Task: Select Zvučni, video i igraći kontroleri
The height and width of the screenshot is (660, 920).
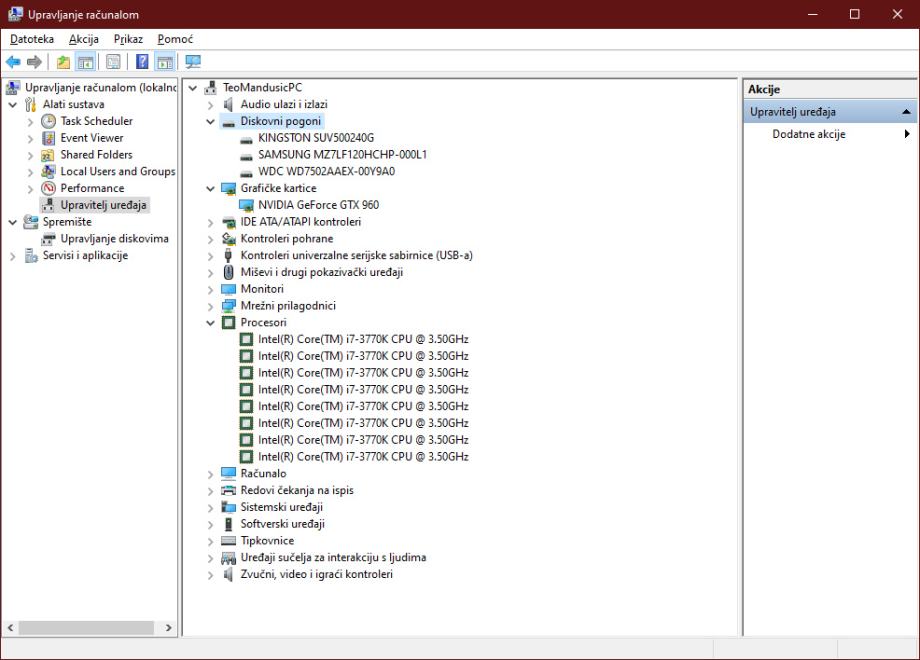Action: pyautogui.click(x=316, y=574)
